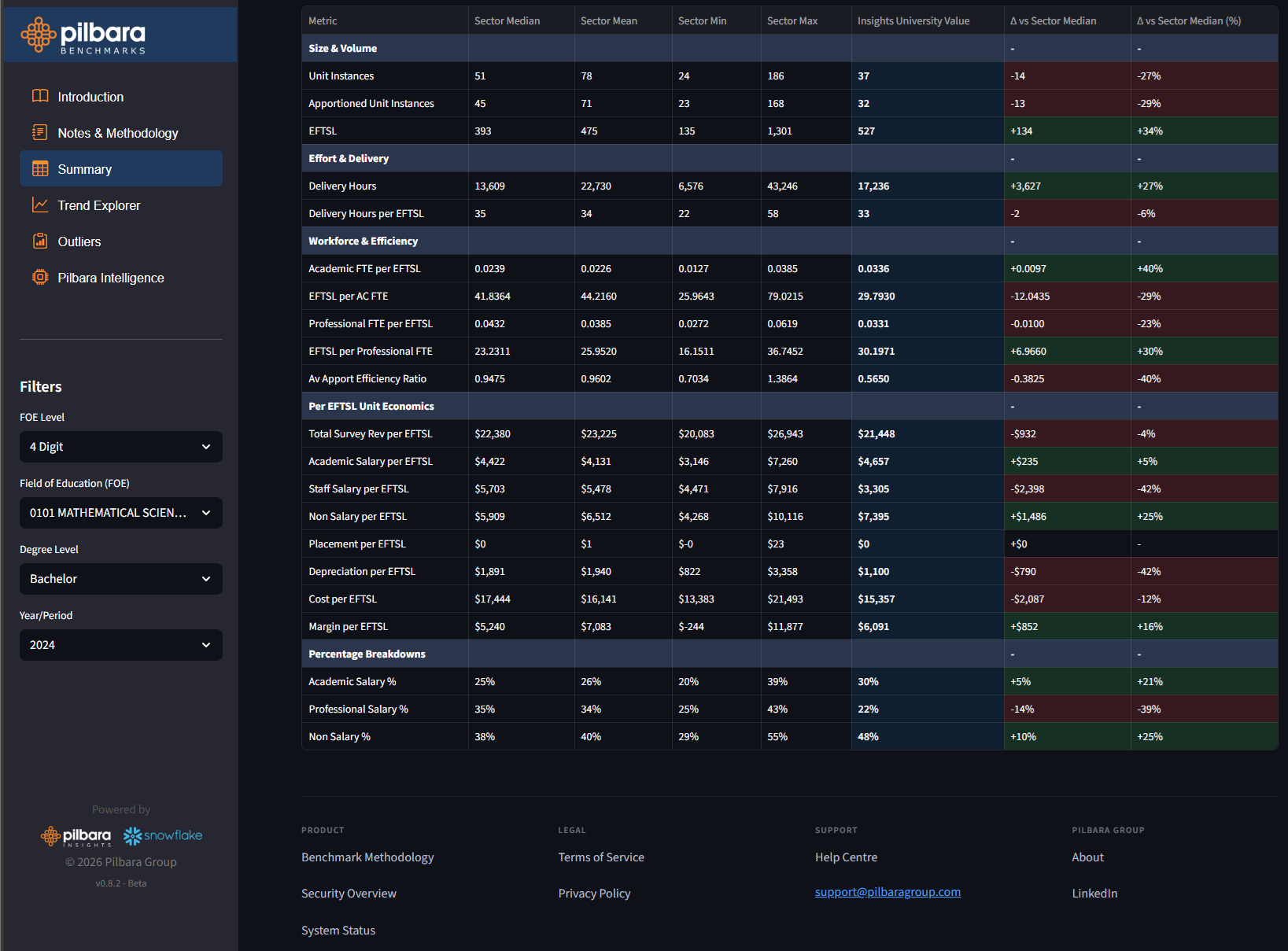Select the Cost per EFTSL row

point(343,599)
